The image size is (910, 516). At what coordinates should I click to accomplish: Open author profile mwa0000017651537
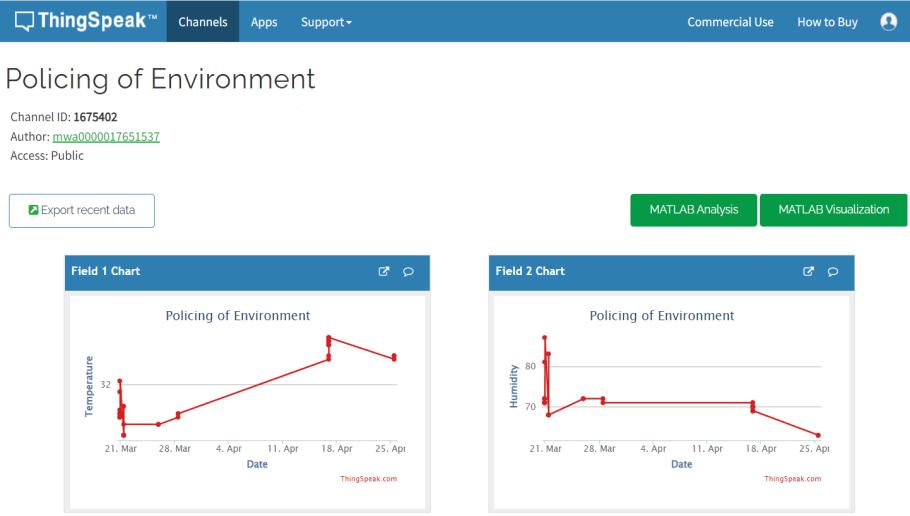[106, 136]
